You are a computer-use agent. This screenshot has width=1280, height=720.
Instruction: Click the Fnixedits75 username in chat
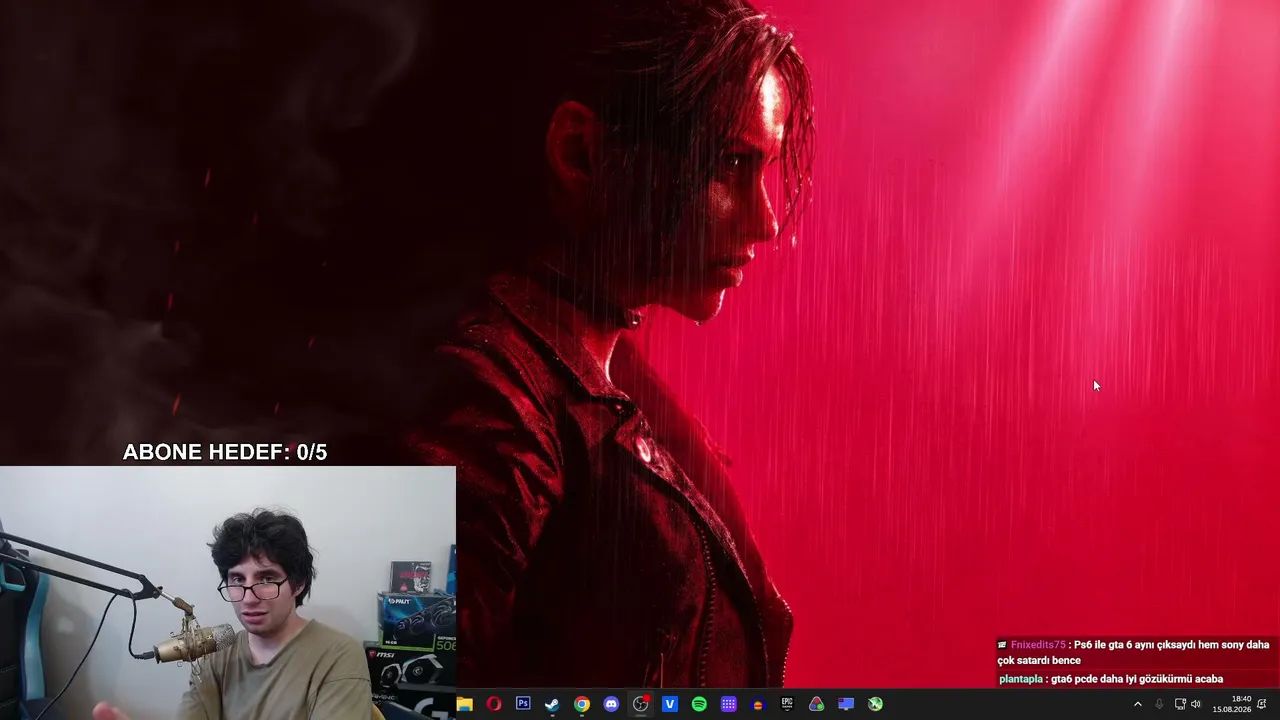pyautogui.click(x=1038, y=645)
